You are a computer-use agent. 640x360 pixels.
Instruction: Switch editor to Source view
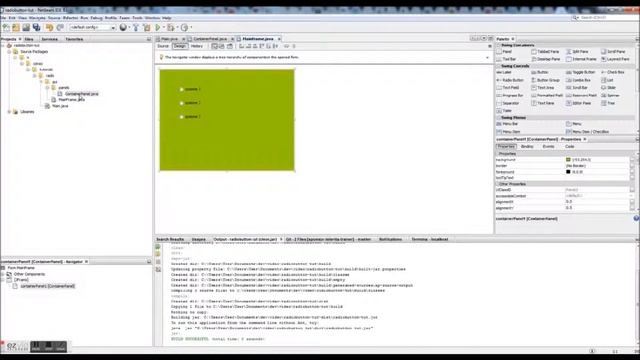pyautogui.click(x=163, y=47)
